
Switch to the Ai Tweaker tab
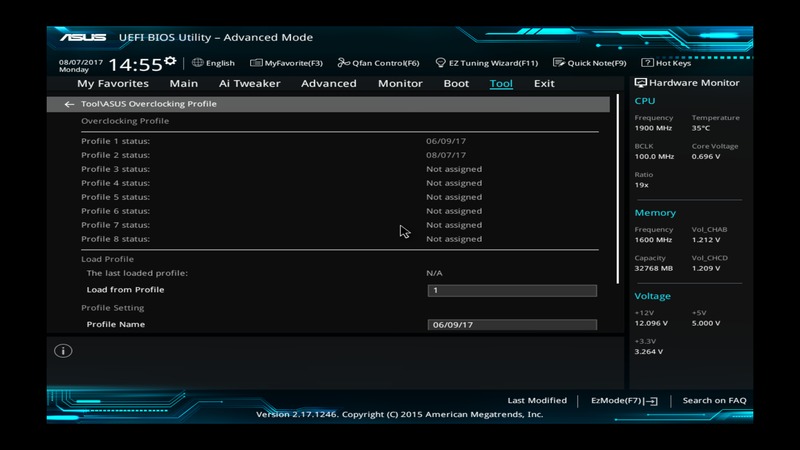[x=249, y=84]
